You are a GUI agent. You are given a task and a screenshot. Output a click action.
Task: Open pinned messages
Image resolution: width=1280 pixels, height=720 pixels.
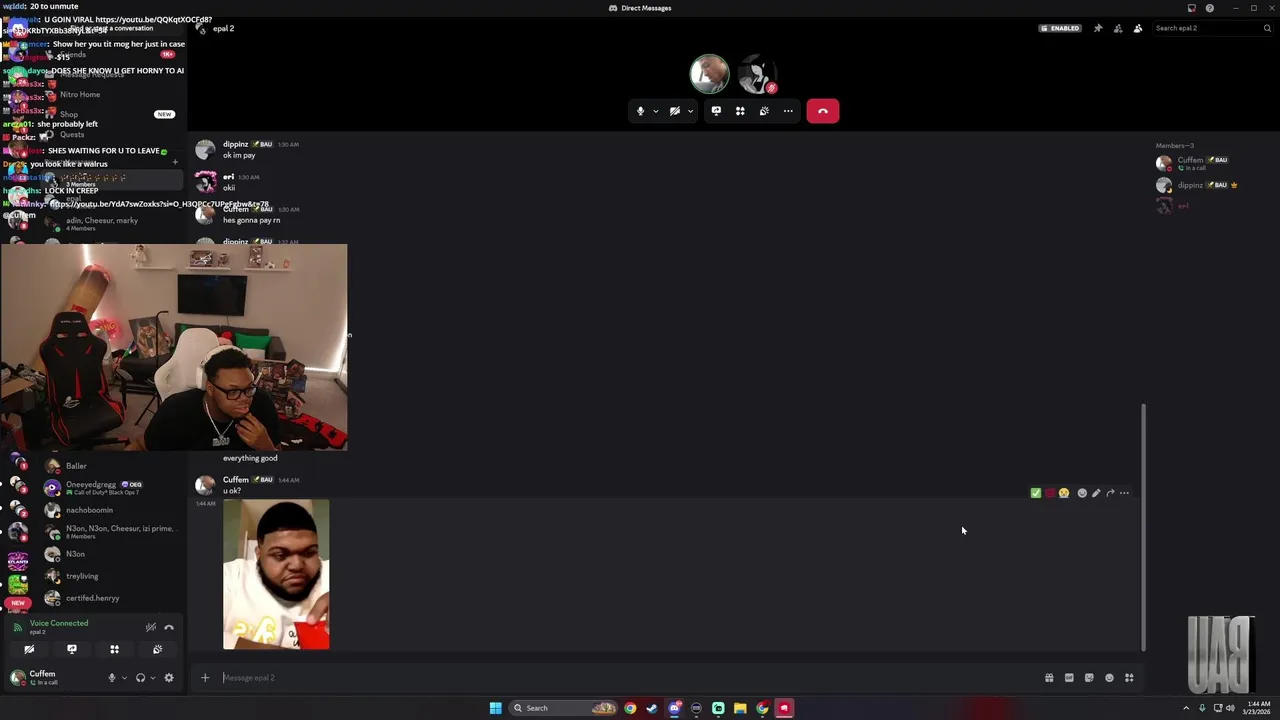coord(1098,28)
